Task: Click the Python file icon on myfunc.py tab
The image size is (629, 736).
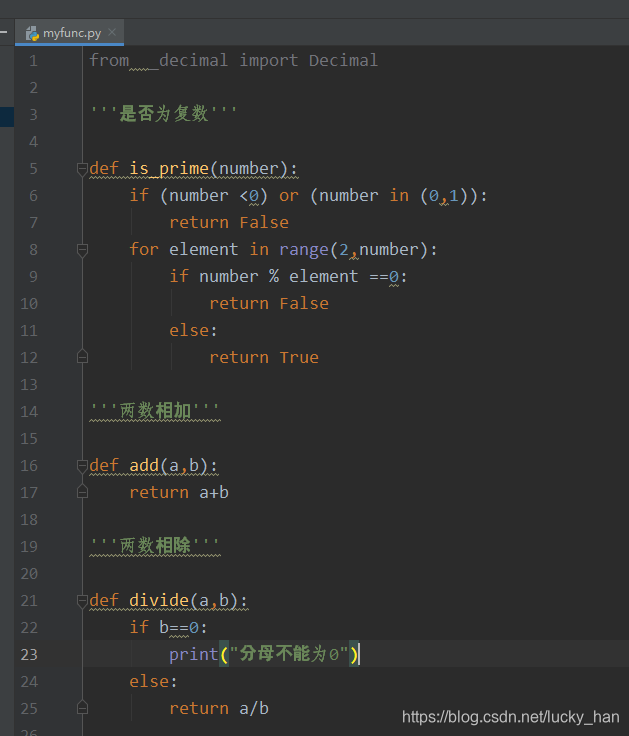Action: (32, 33)
